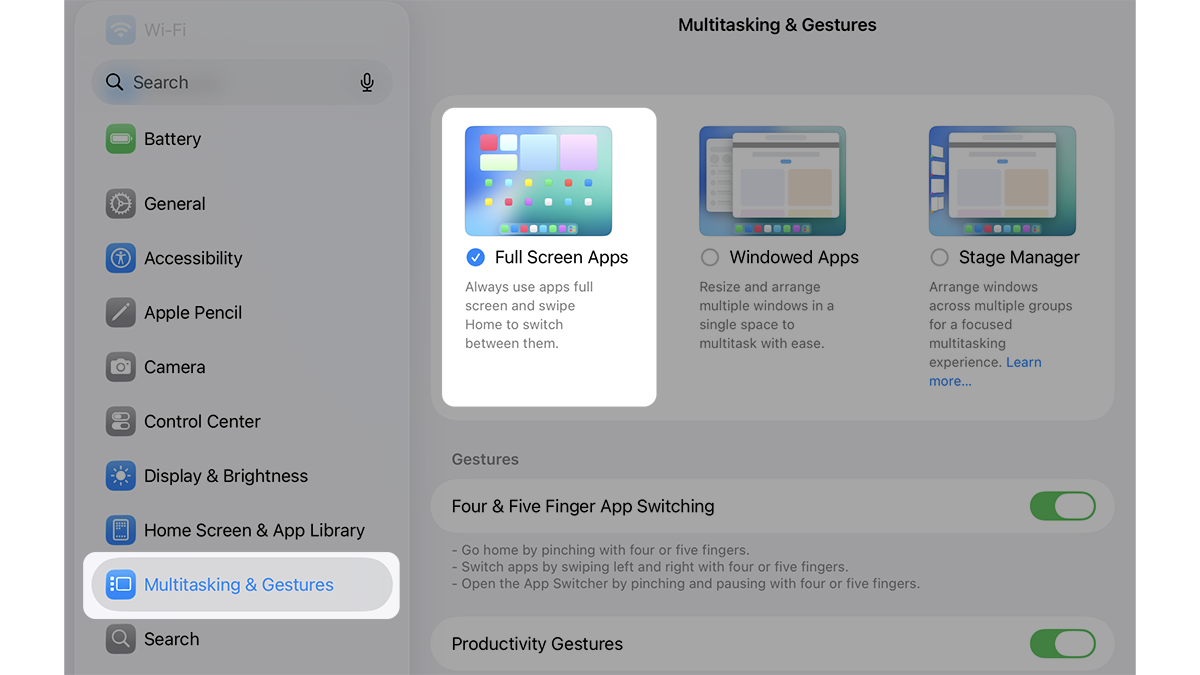Image resolution: width=1200 pixels, height=675 pixels.
Task: Click the 'Always use apps full screen' description
Action: coord(529,315)
